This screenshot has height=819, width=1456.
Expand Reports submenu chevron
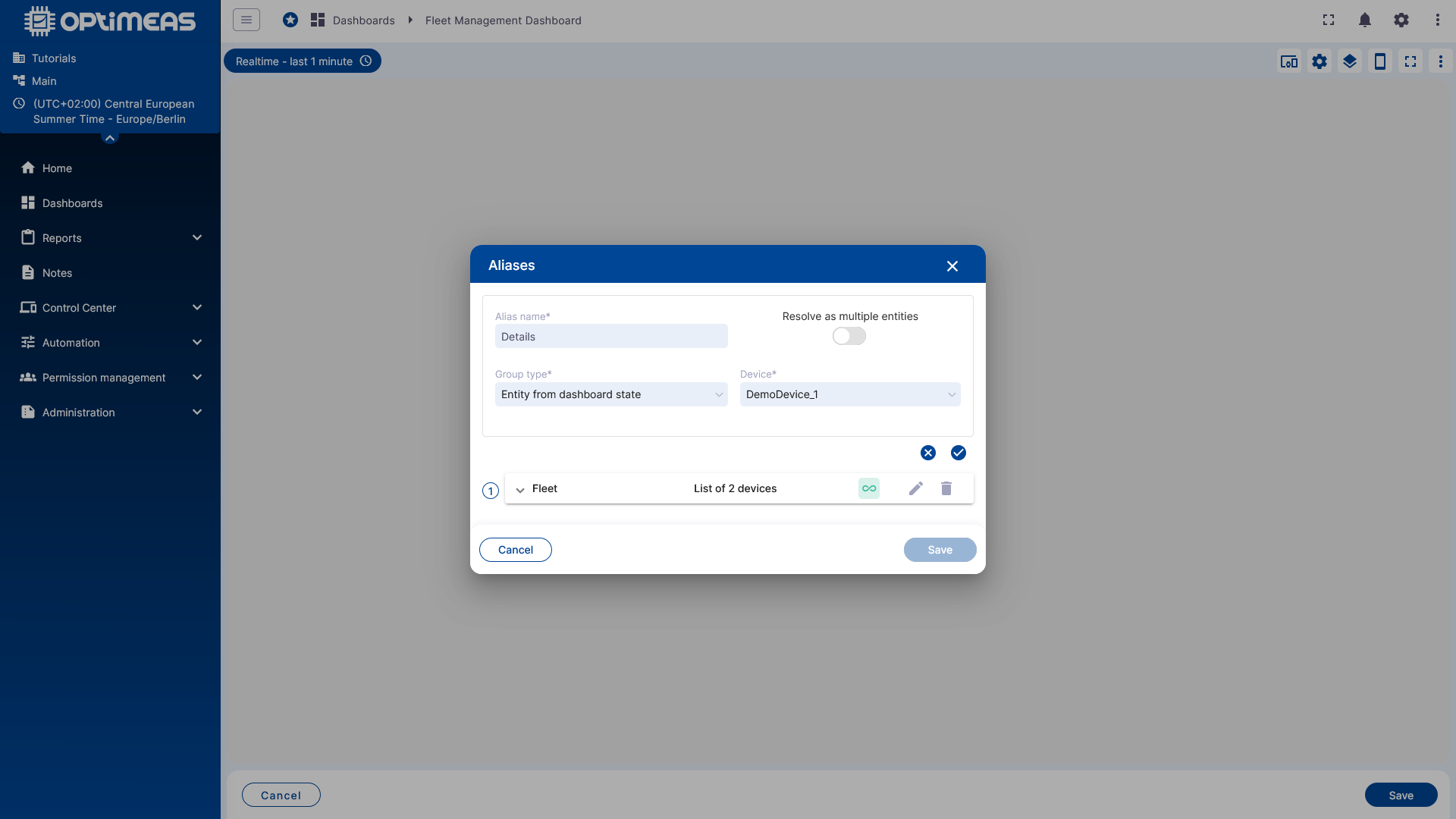coord(197,237)
